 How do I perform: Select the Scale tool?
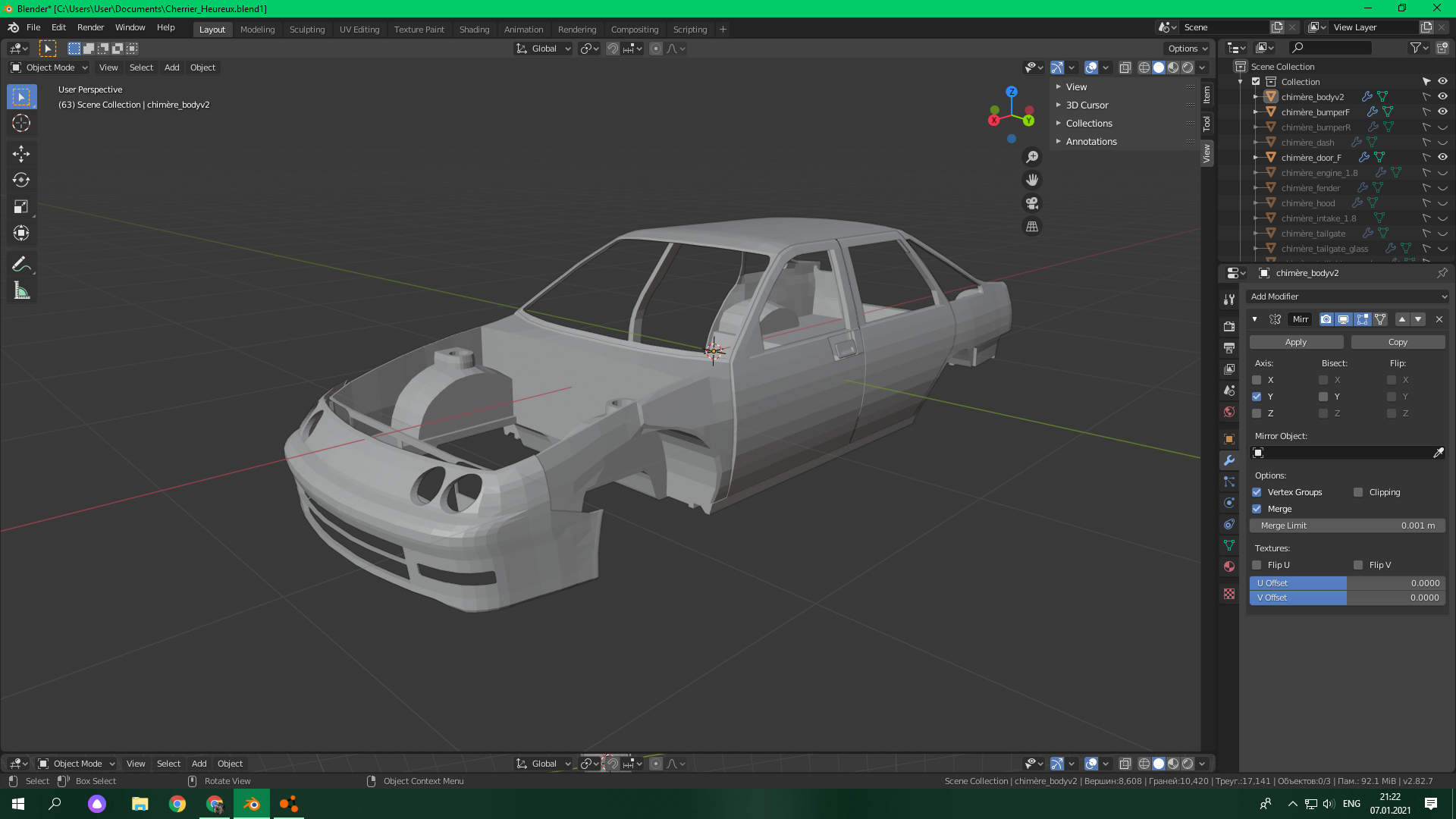tap(21, 206)
